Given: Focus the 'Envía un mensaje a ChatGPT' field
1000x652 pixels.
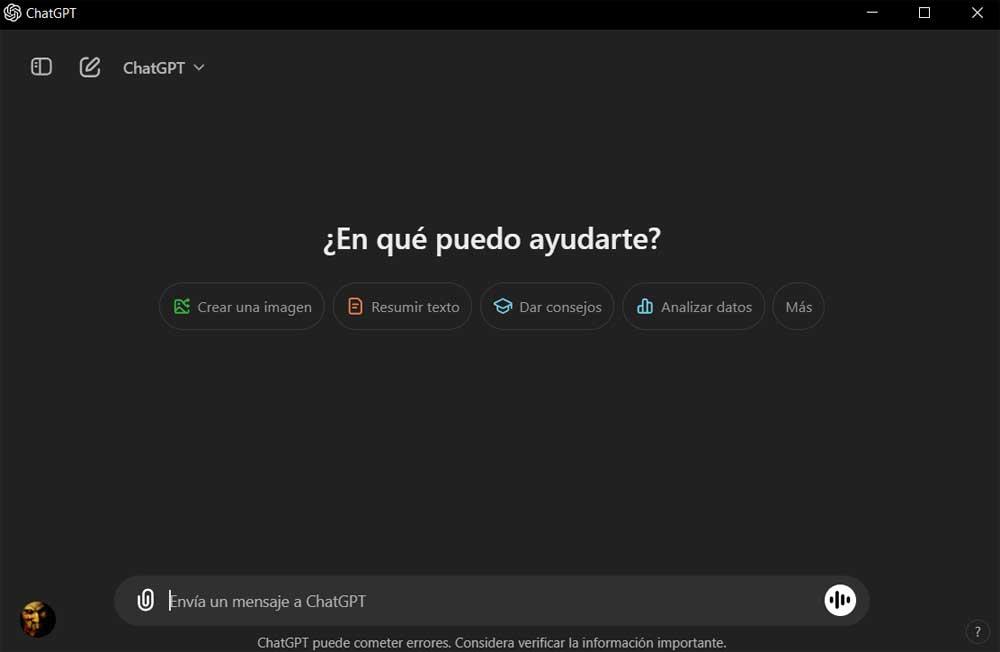Looking at the screenshot, I should [x=491, y=601].
